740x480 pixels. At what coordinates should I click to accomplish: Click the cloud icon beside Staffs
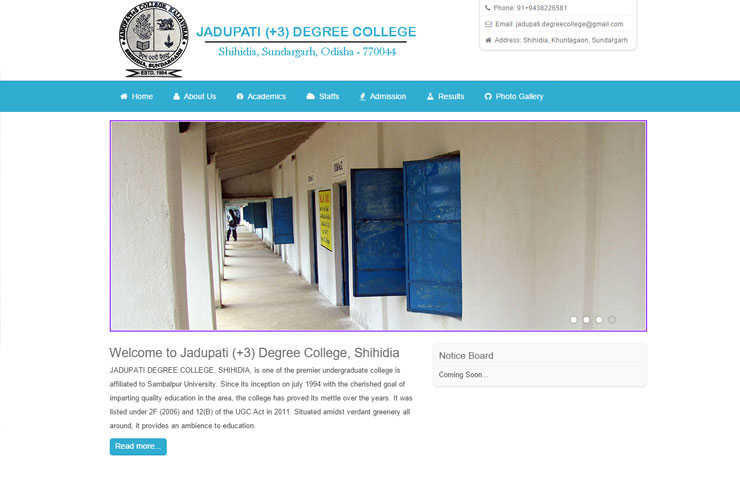click(310, 96)
